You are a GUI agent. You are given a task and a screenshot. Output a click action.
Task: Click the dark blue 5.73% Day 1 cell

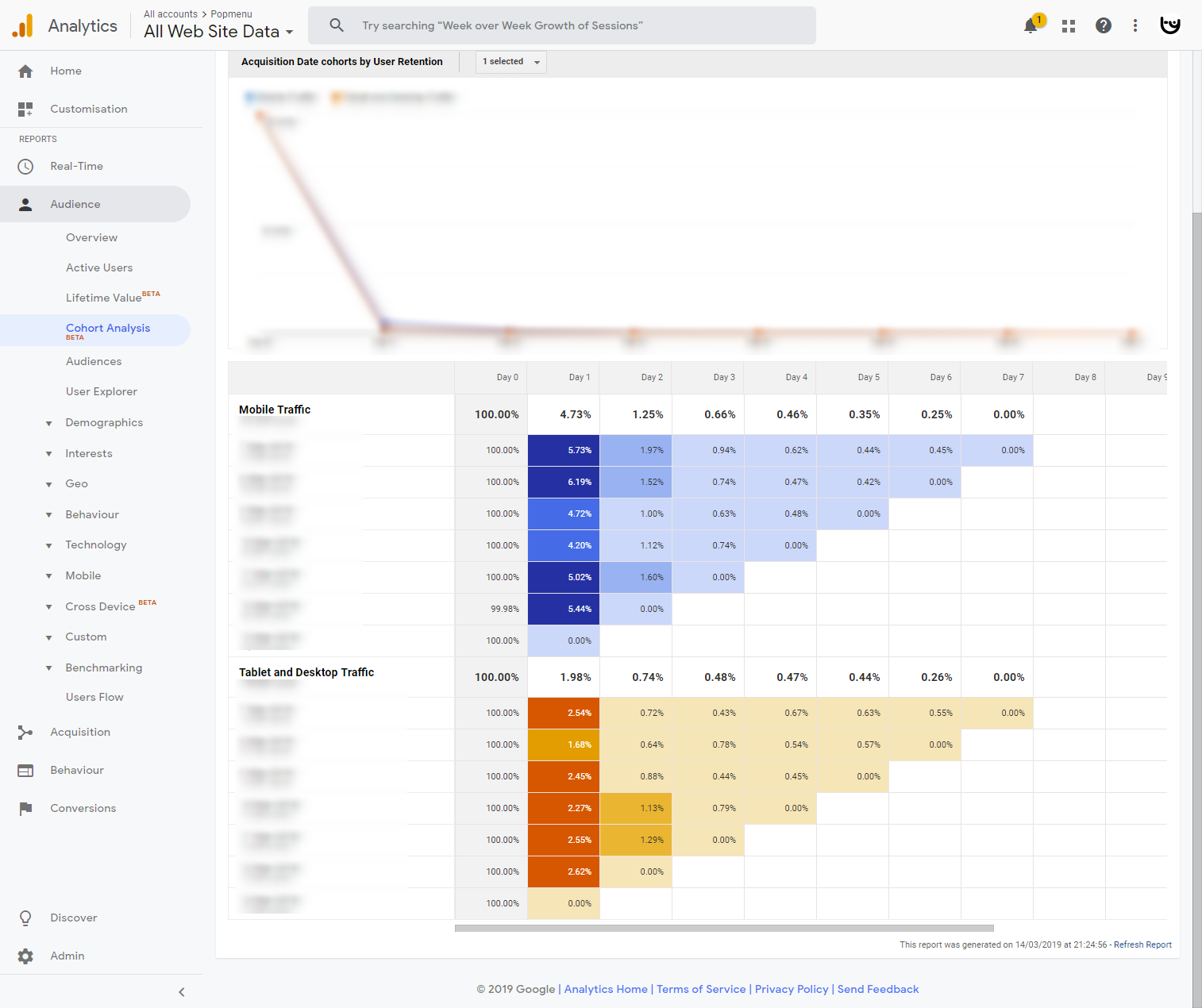(x=564, y=451)
